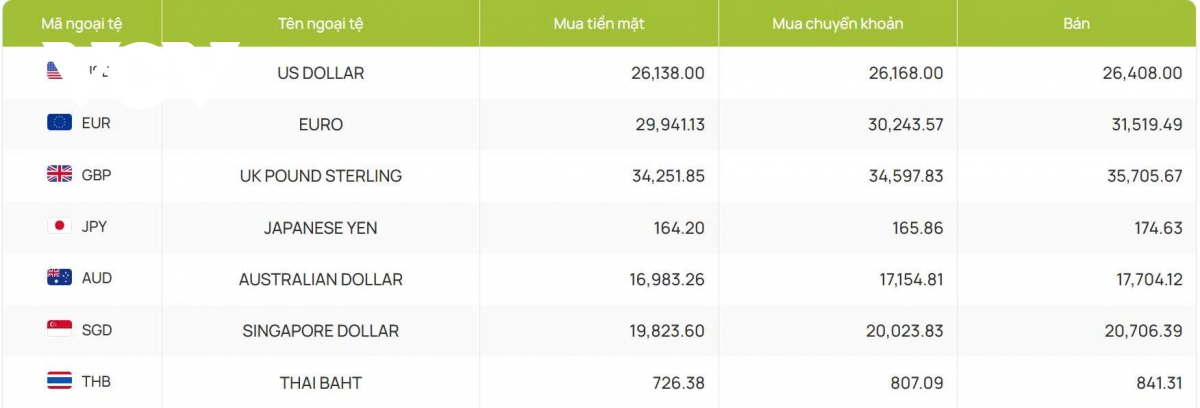Click the Thailand flag icon
The image size is (1200, 408).
[x=59, y=381]
